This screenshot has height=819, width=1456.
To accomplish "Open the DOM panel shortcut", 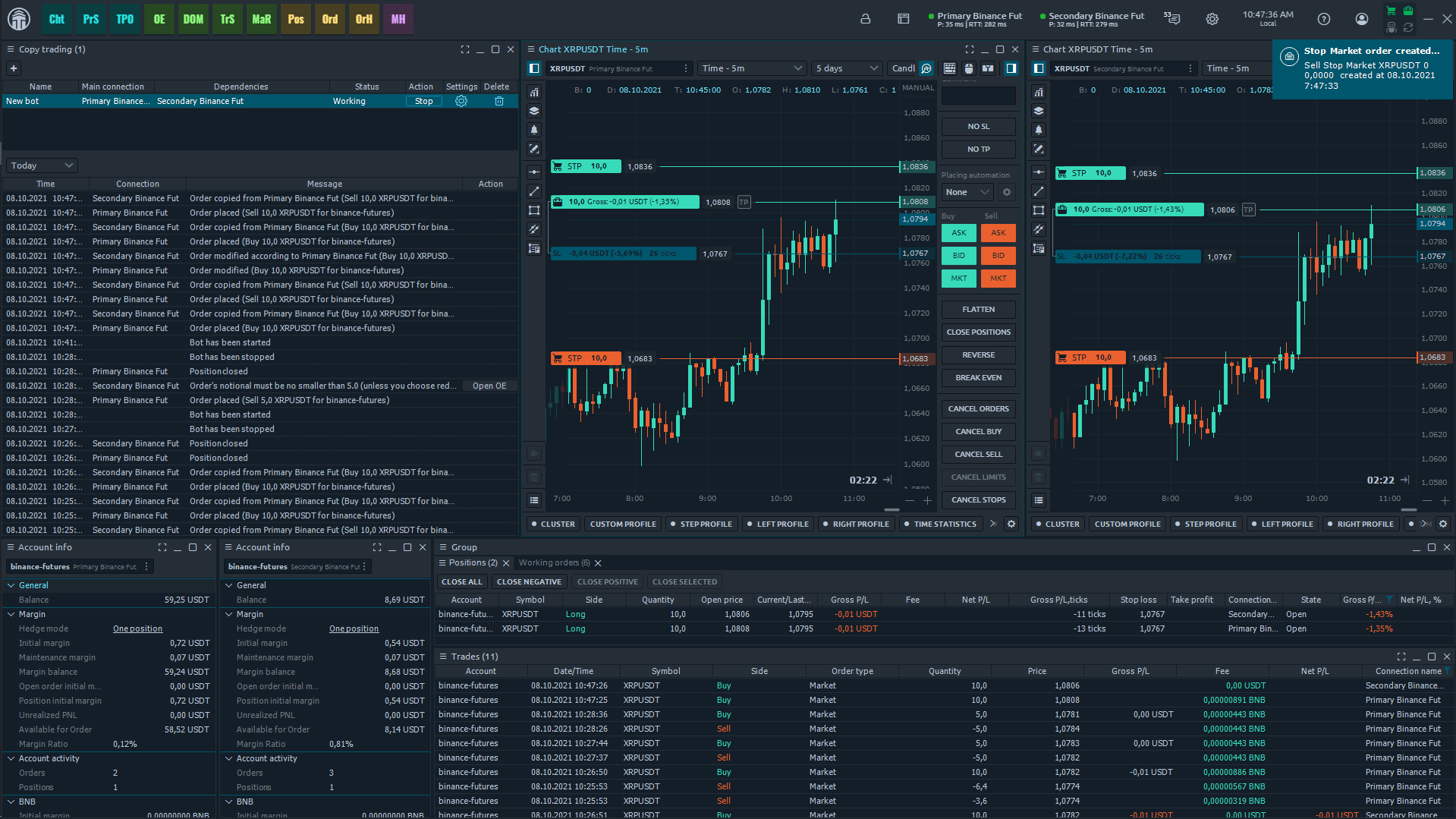I will [193, 19].
